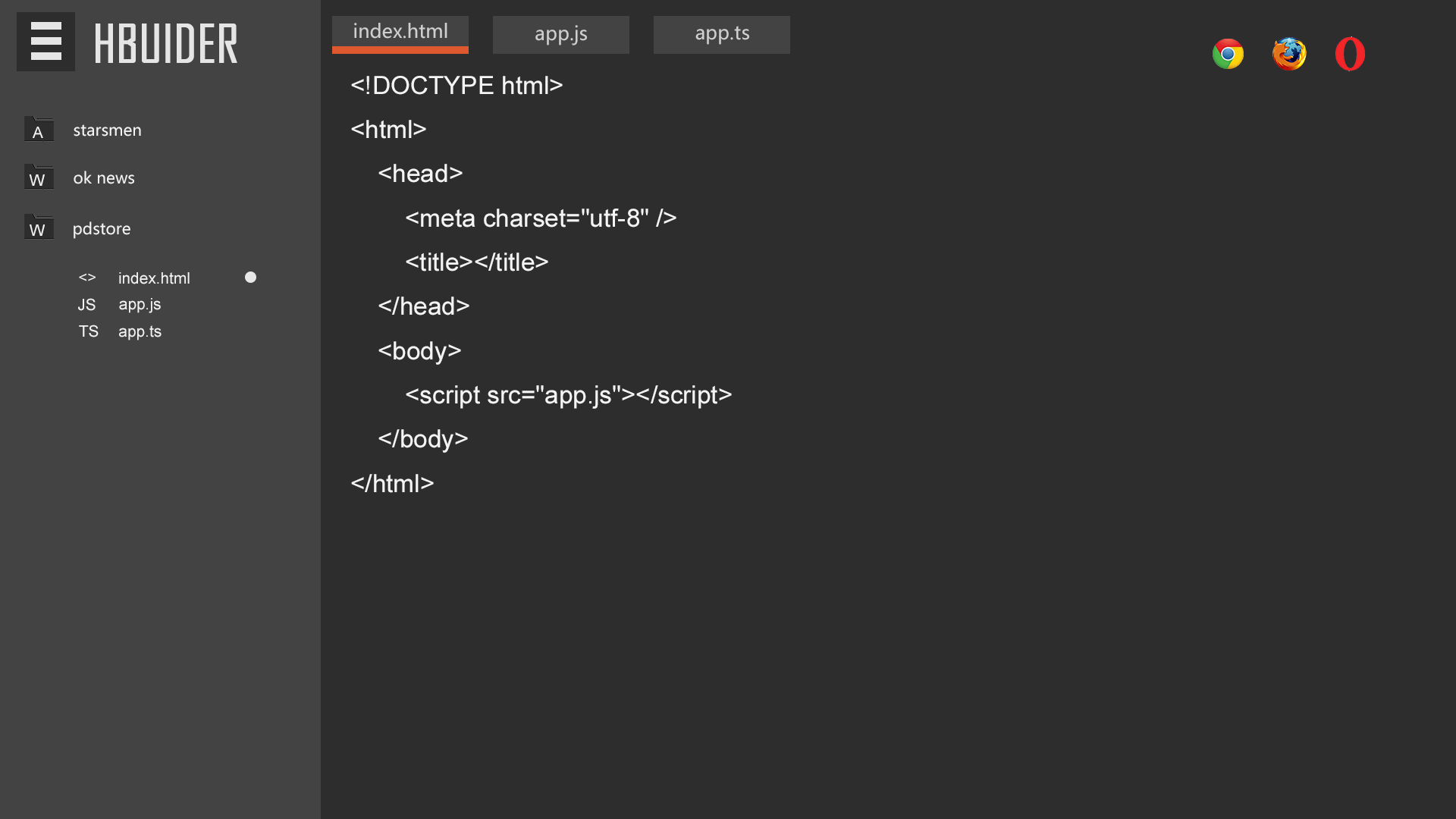This screenshot has height=819, width=1456.
Task: Collapse the pdstore project
Action: click(102, 229)
